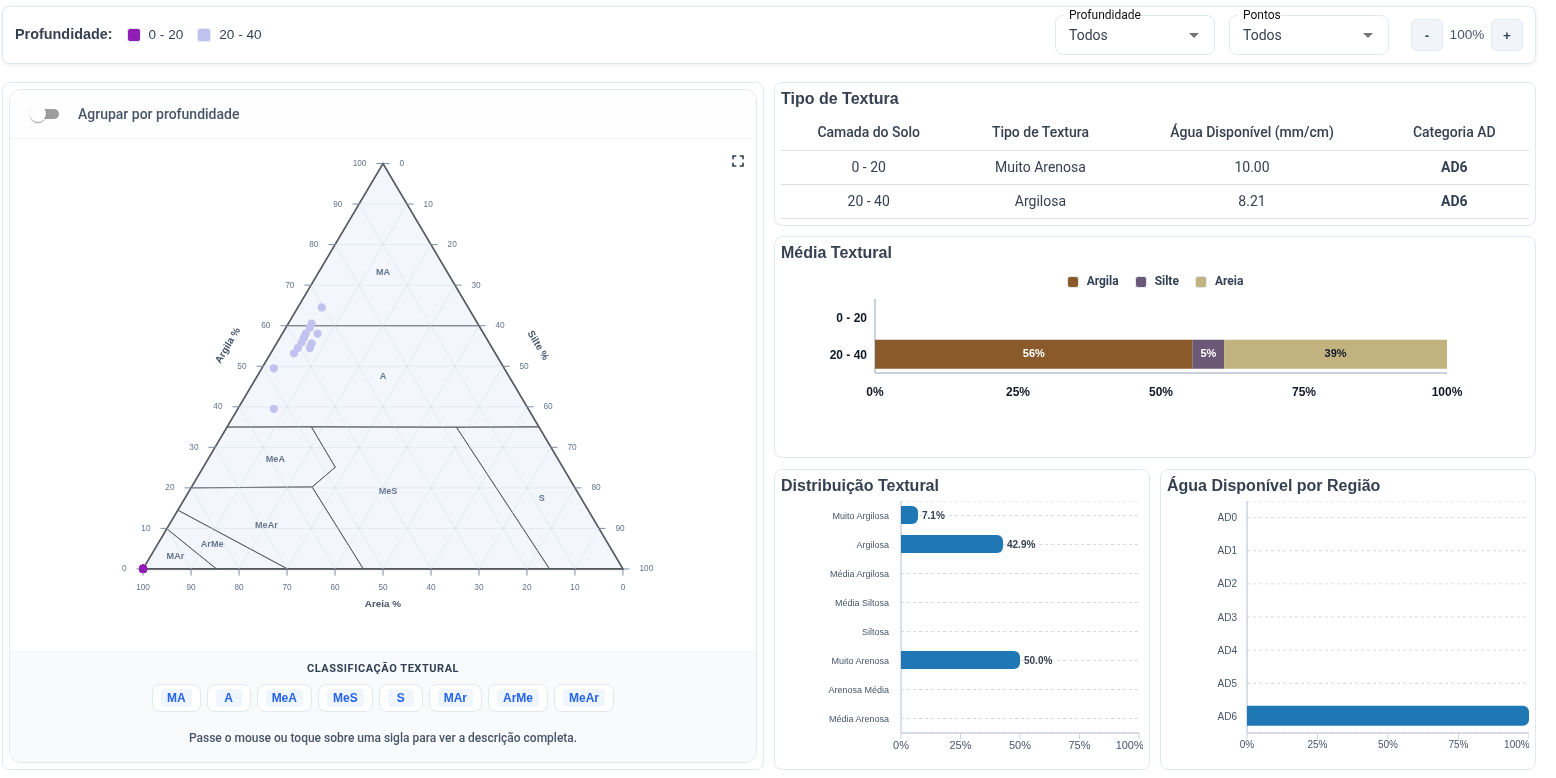
Task: Click the zoom in plus button
Action: (1506, 35)
